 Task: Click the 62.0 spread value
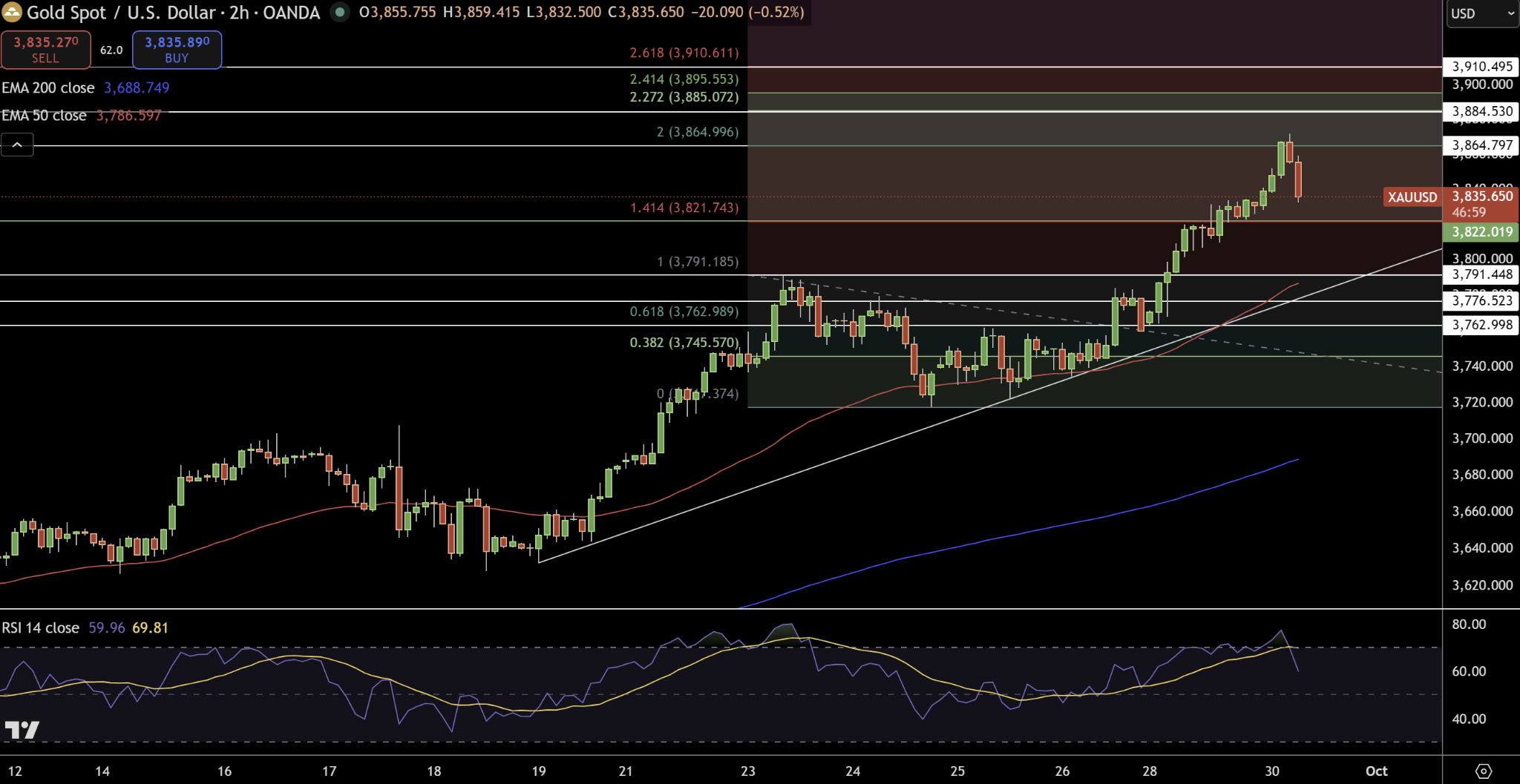[x=111, y=50]
